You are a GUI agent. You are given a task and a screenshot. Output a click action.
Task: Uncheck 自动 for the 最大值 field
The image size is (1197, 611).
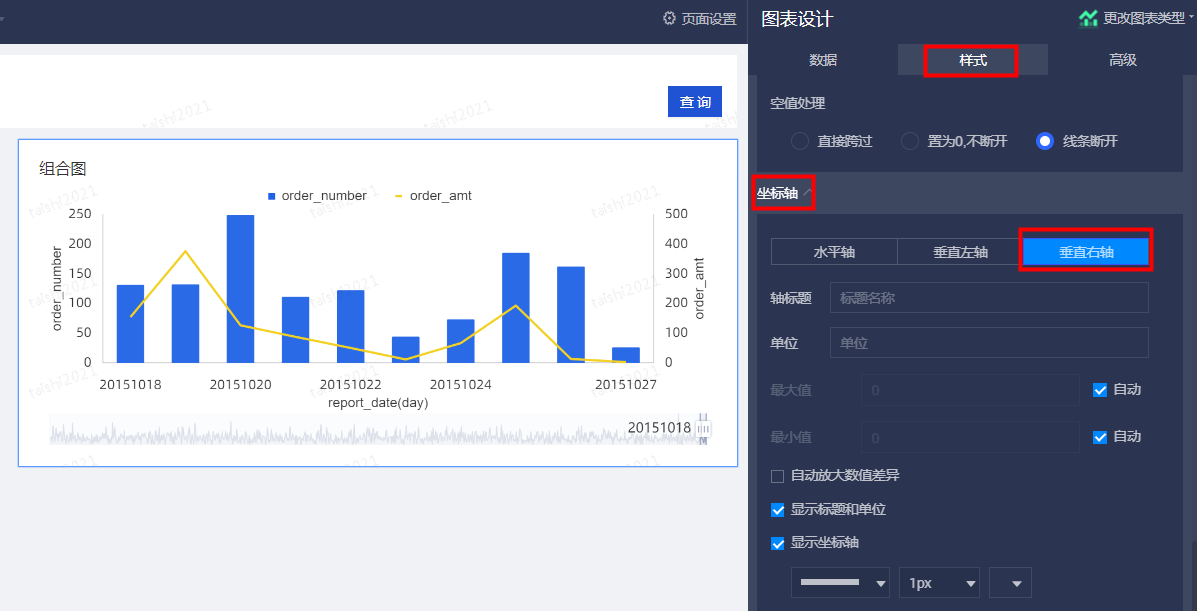[x=1100, y=390]
